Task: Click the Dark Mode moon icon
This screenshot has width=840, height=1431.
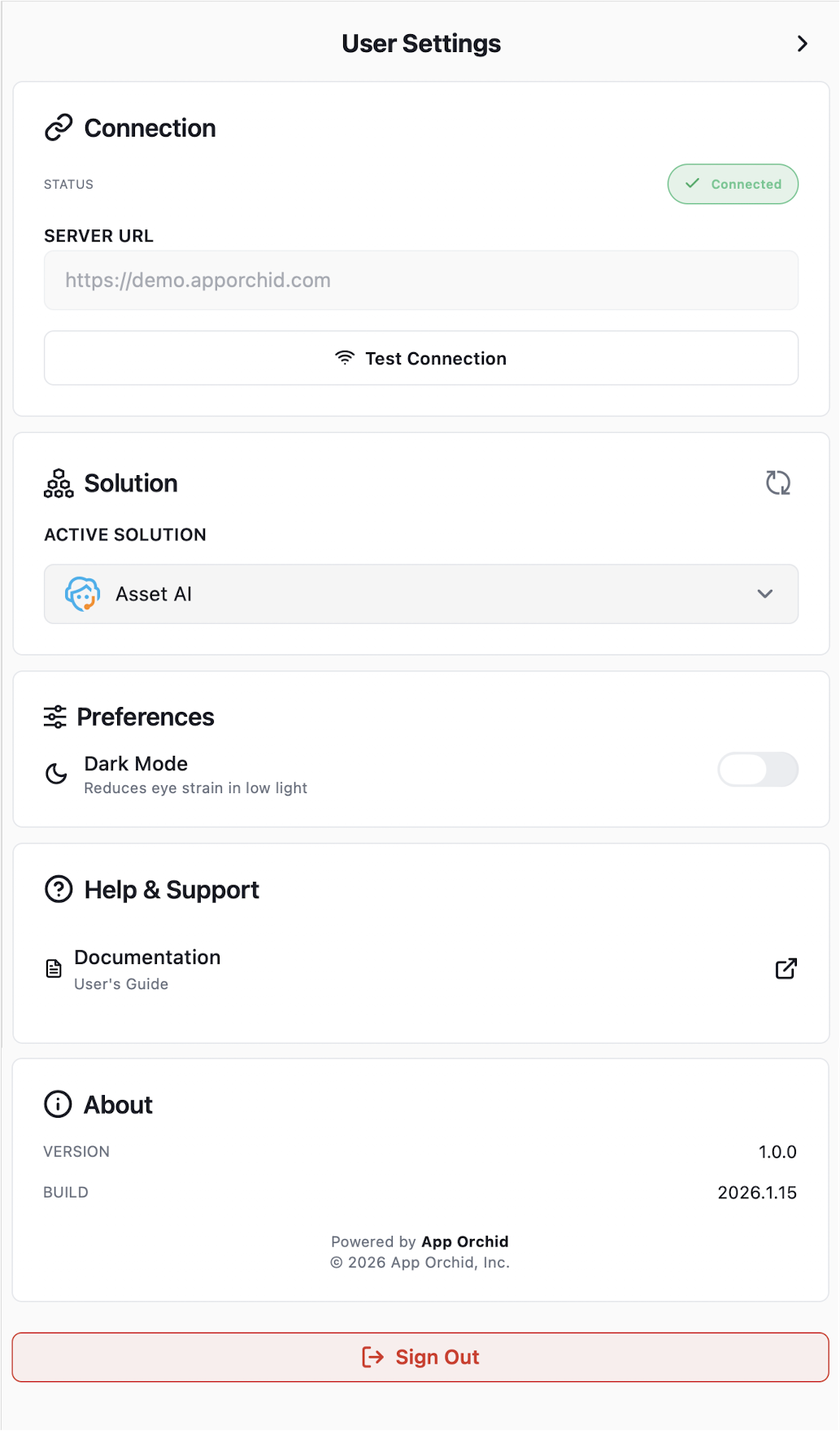Action: (x=56, y=774)
